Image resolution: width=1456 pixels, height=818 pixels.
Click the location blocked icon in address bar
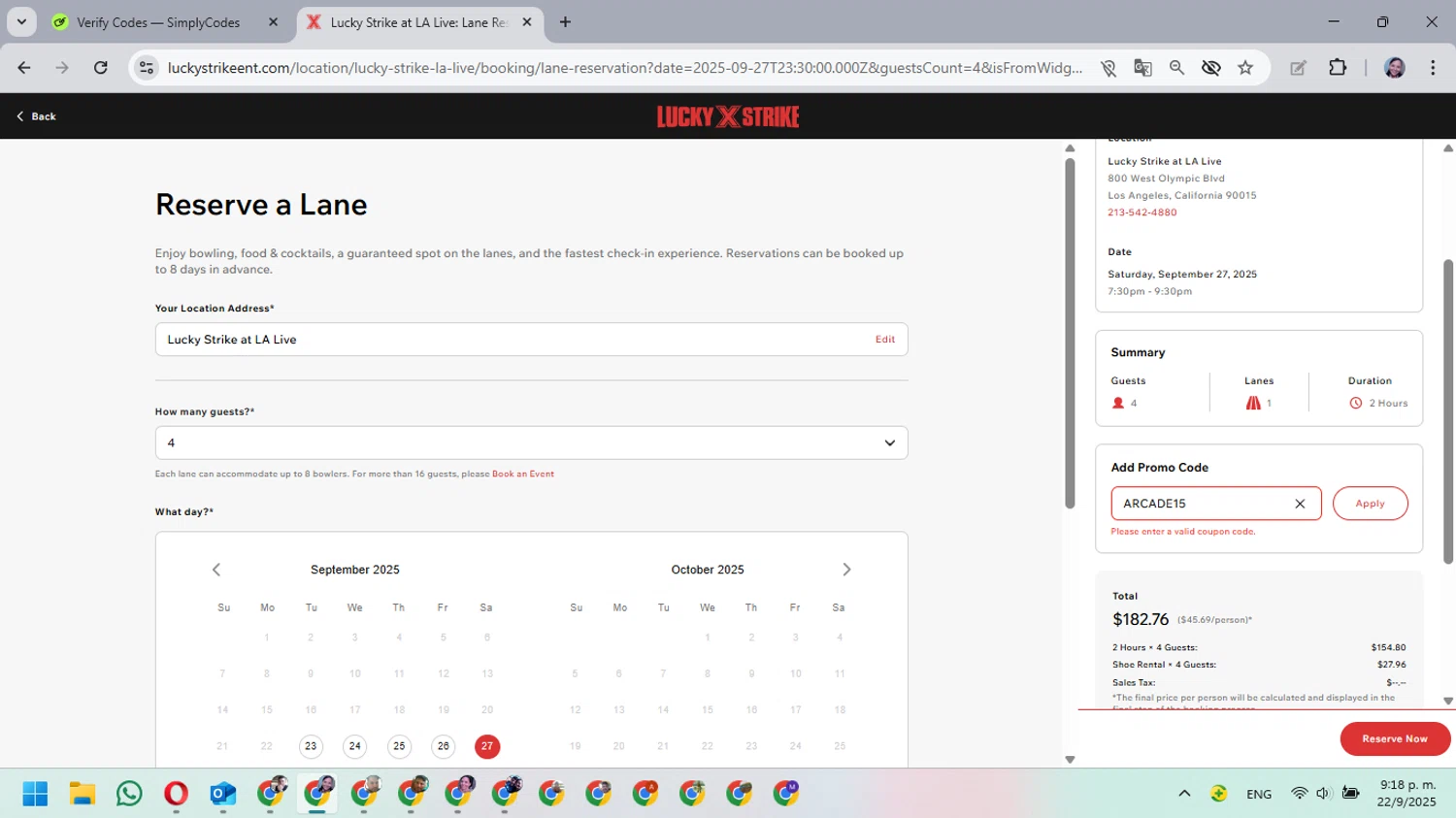pos(1109,68)
